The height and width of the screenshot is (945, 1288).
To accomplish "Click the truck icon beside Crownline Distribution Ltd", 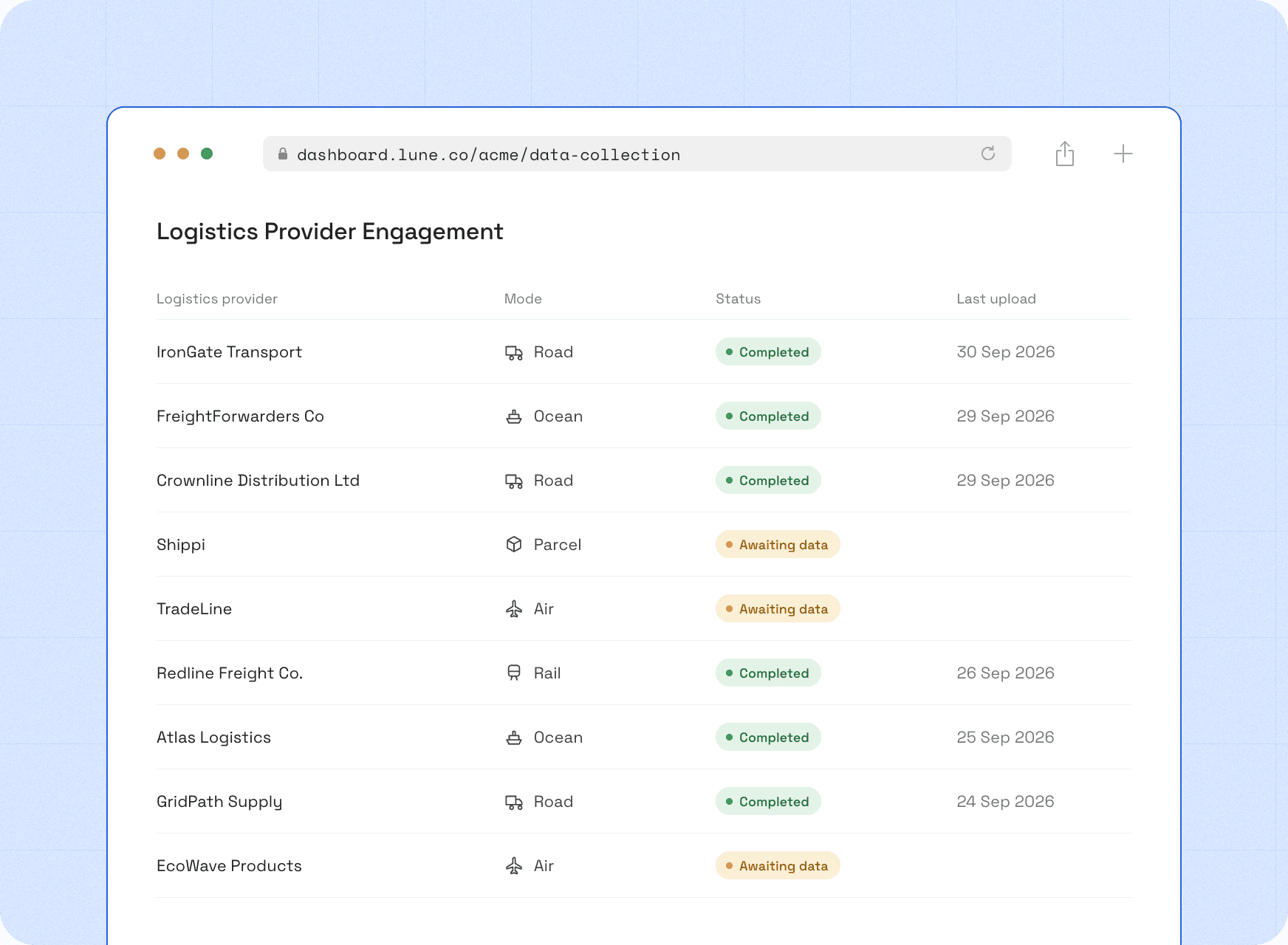I will (514, 481).
